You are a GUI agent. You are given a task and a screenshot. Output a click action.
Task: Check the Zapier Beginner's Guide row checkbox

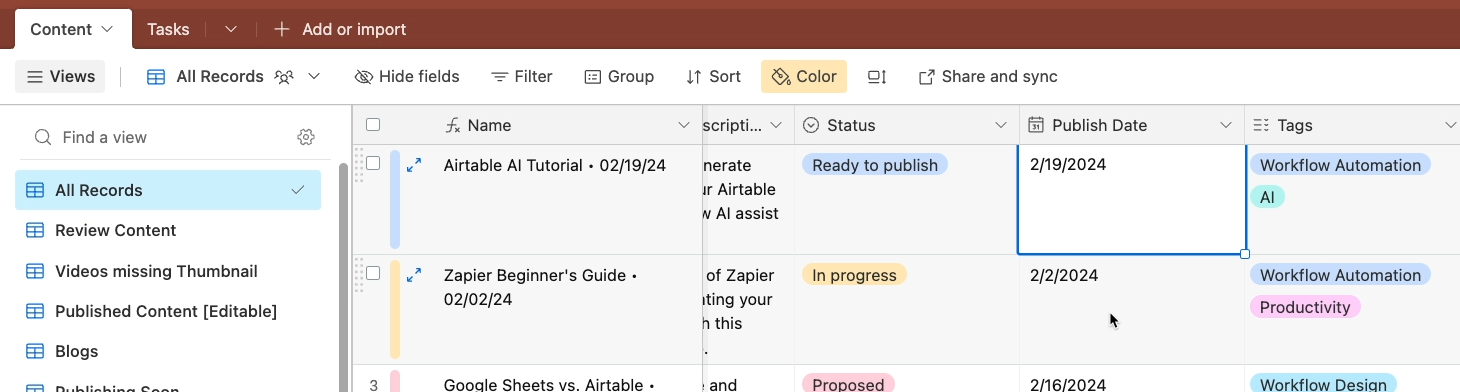373,273
